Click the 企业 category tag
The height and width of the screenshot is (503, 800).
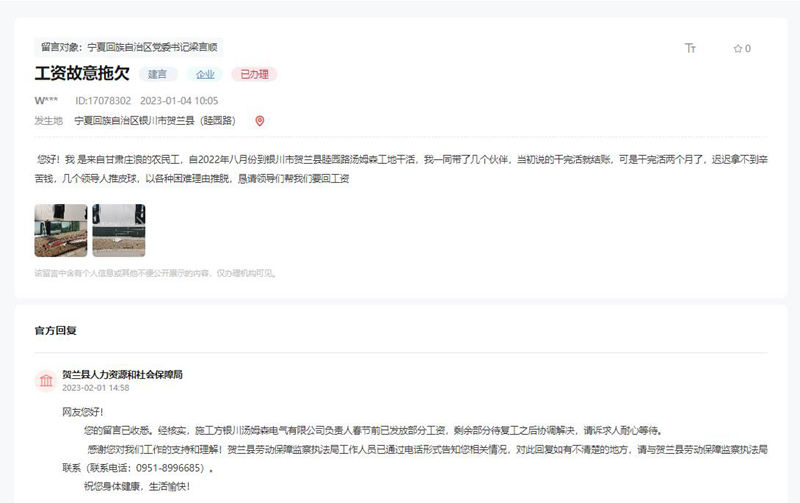tap(205, 74)
